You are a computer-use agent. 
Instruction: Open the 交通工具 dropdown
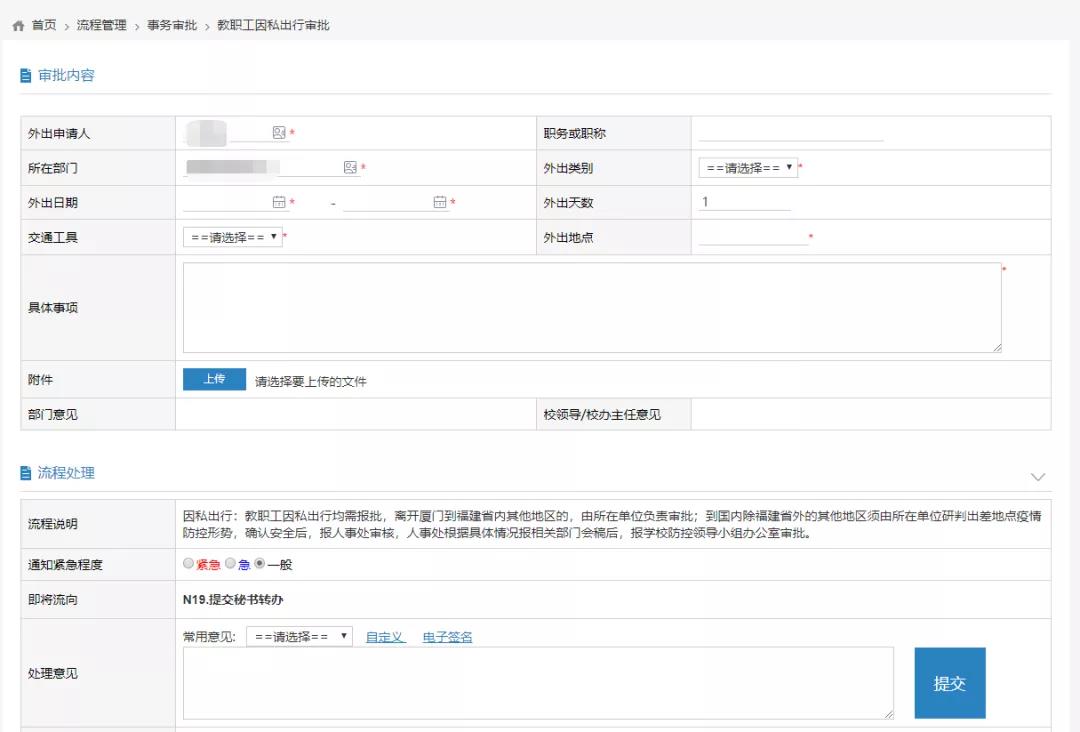point(232,237)
